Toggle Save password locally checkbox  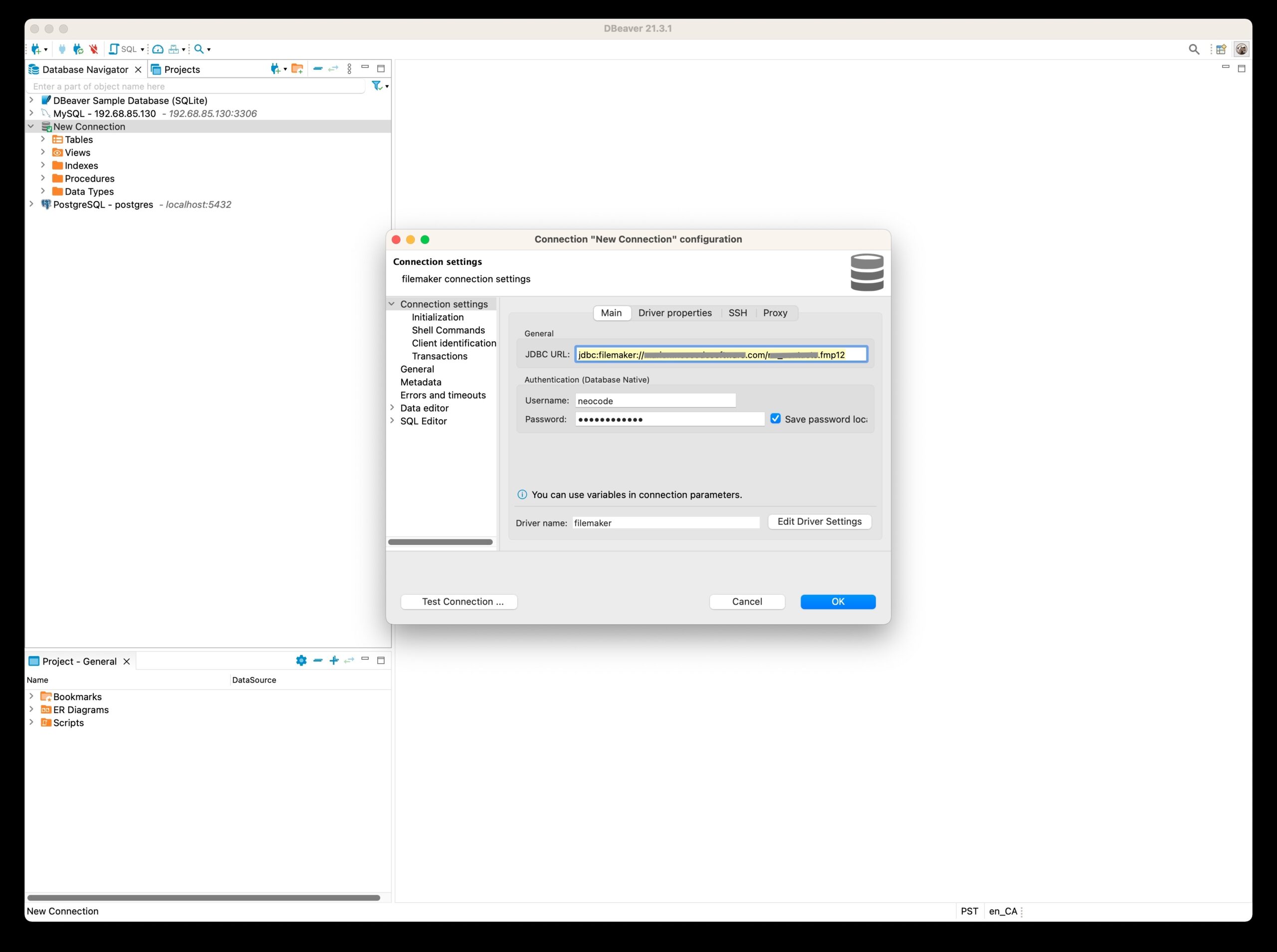tap(775, 419)
